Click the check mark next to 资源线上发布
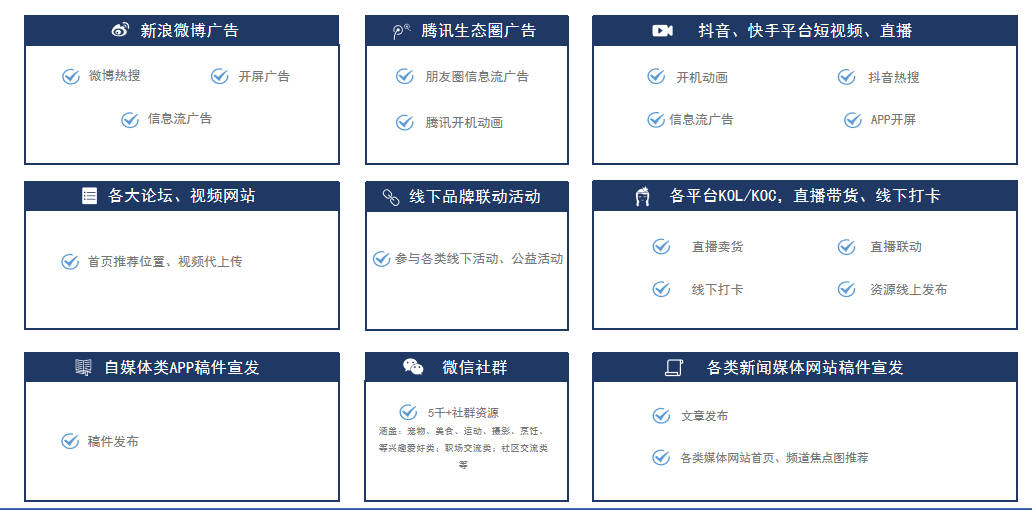Viewport: 1034px width, 510px height. [846, 289]
